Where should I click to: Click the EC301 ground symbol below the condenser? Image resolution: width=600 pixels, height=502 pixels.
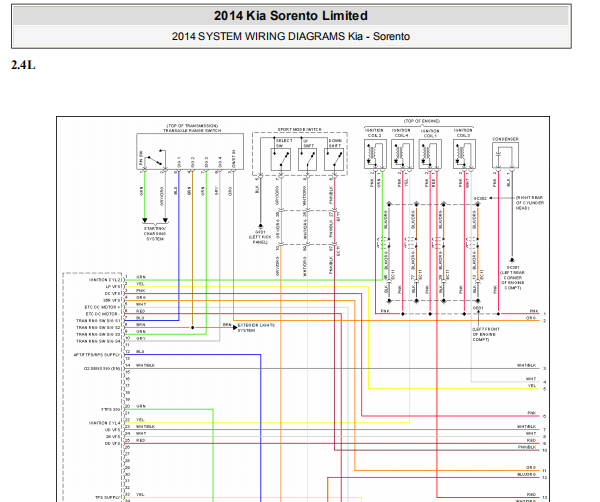[512, 260]
